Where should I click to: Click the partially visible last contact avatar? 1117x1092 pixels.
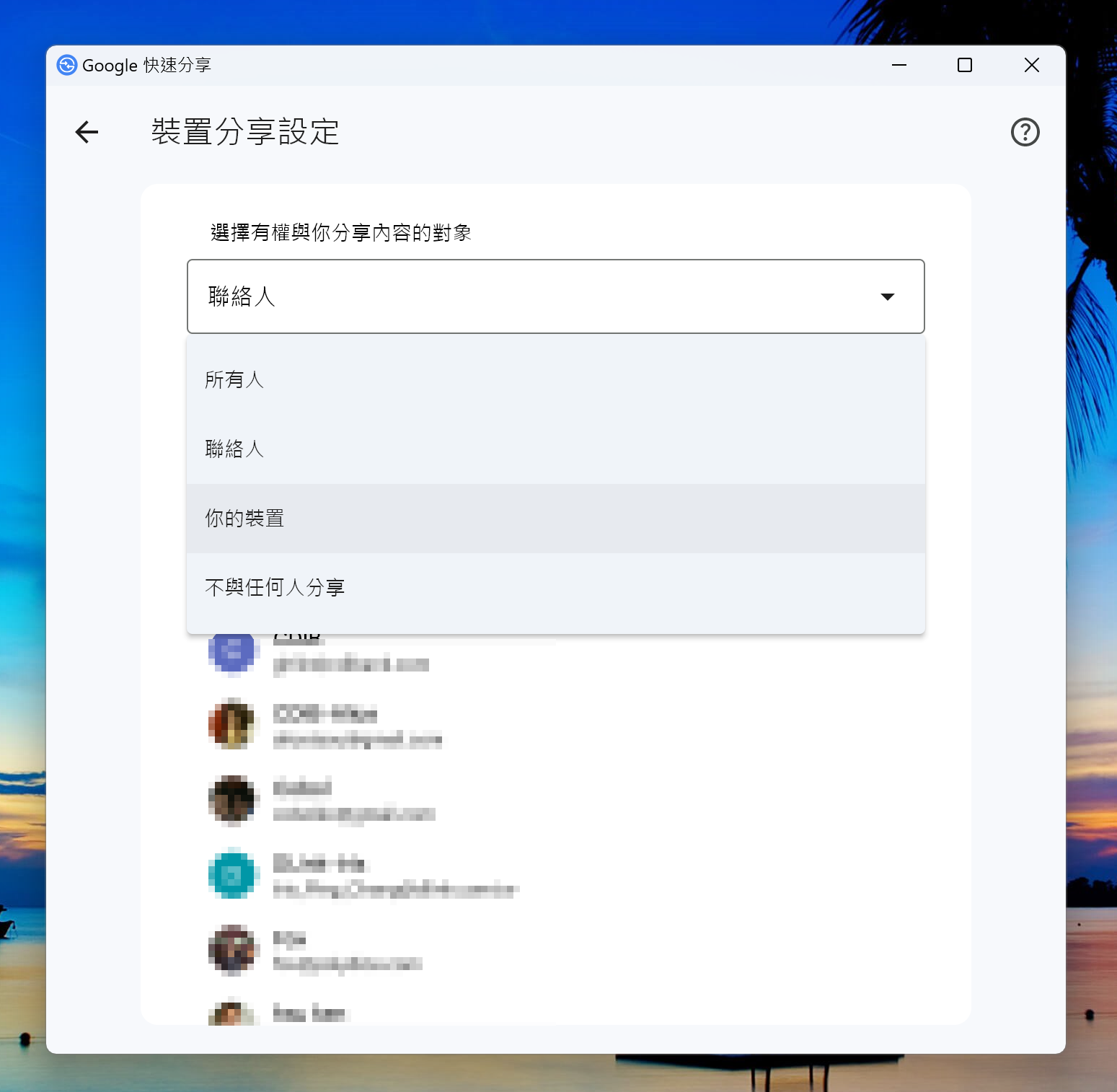coord(231,1013)
